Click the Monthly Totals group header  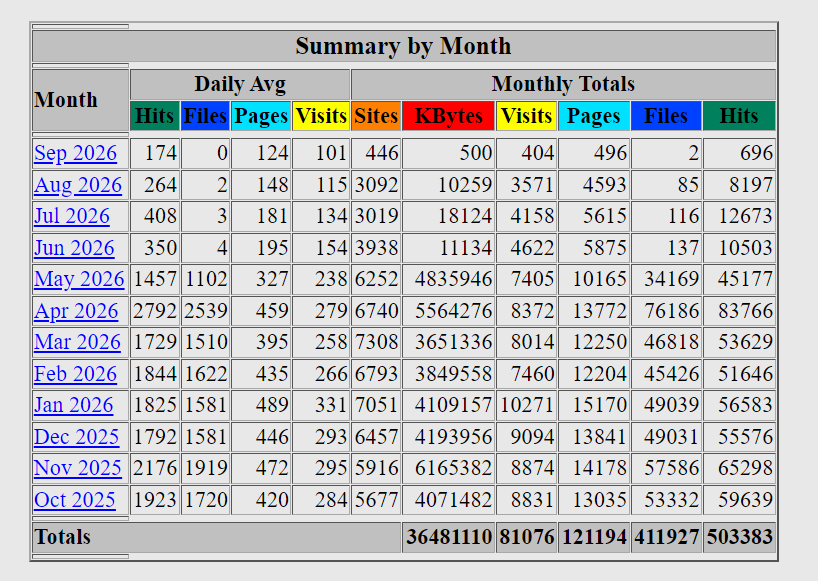point(563,84)
